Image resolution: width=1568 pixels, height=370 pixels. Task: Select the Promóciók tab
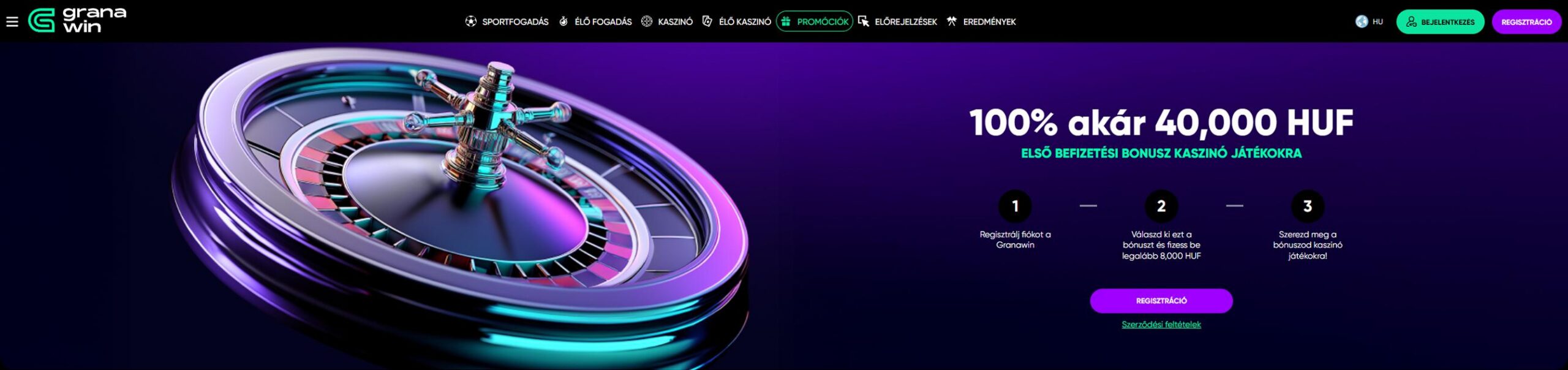(822, 21)
